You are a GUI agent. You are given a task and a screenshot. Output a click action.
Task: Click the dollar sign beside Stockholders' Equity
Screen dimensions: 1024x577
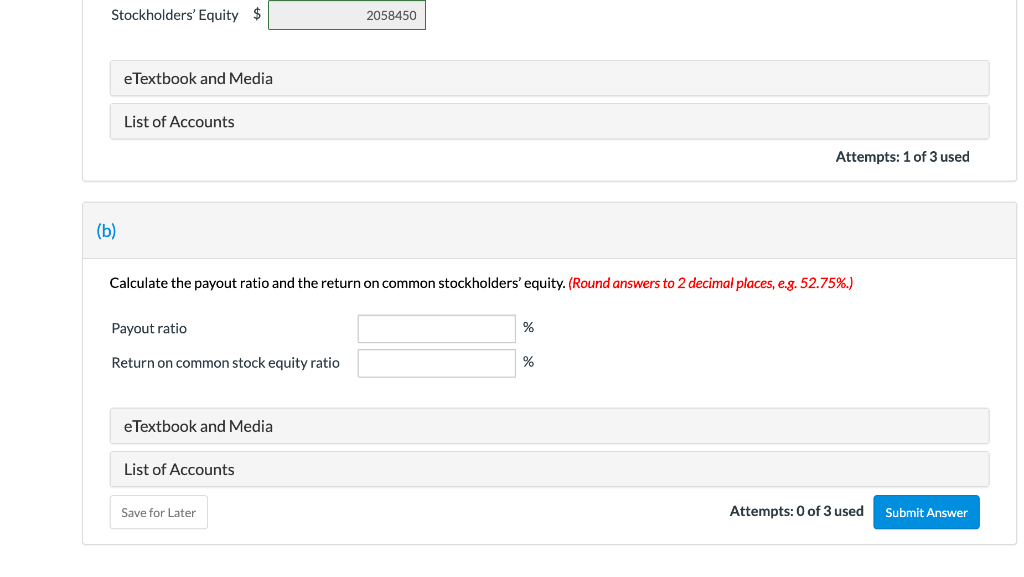[257, 14]
